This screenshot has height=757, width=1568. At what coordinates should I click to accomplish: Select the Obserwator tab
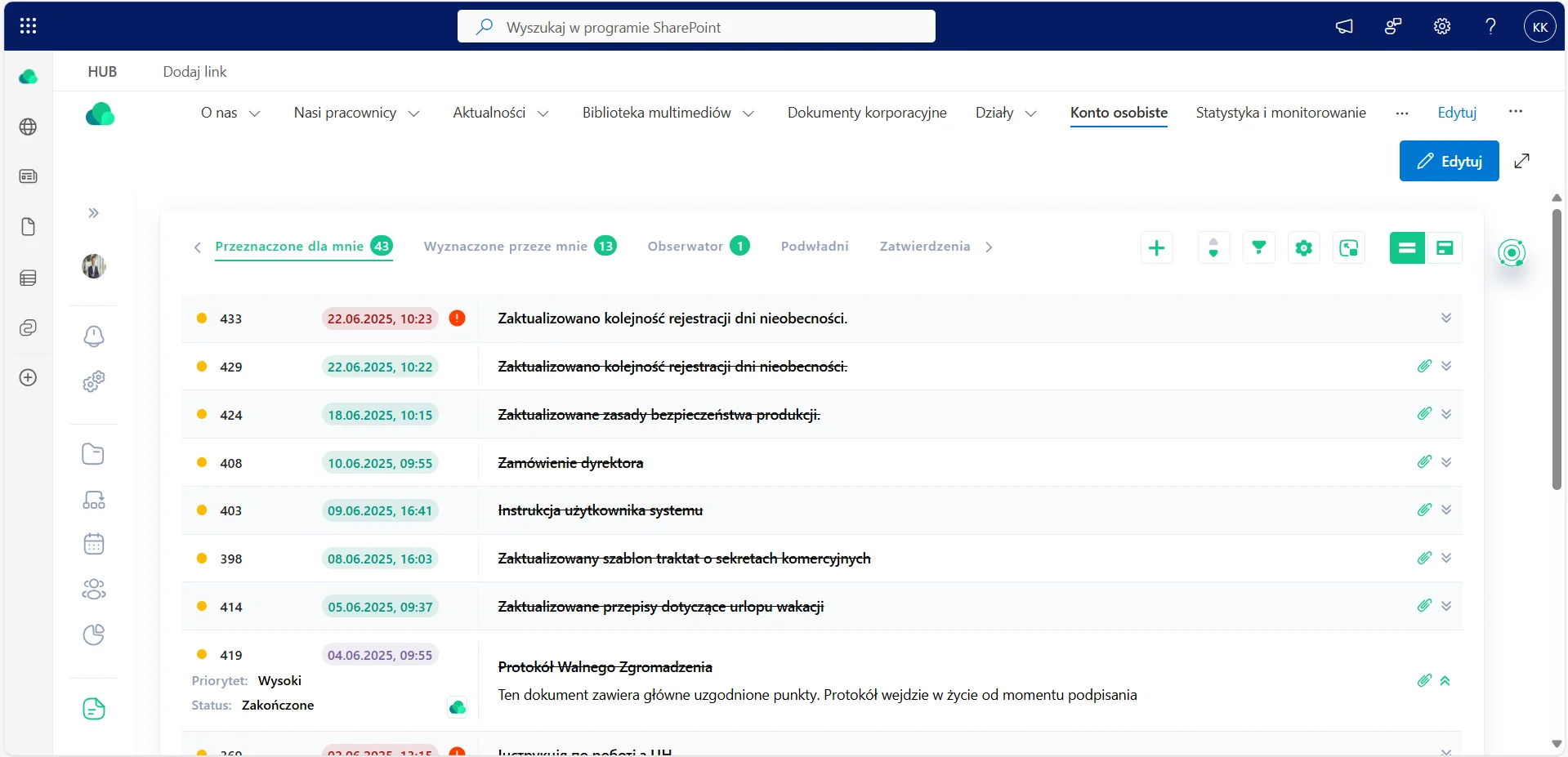(x=698, y=247)
